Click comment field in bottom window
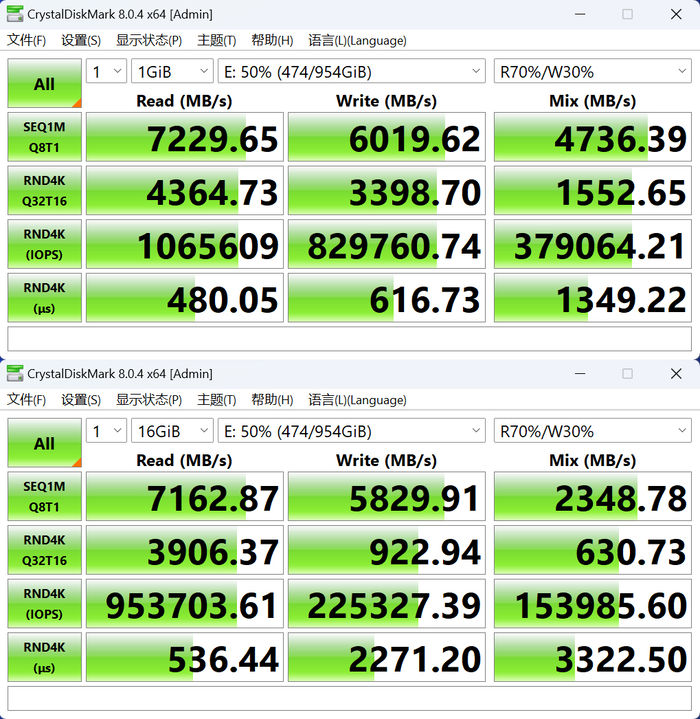Image resolution: width=700 pixels, height=719 pixels. click(x=349, y=698)
